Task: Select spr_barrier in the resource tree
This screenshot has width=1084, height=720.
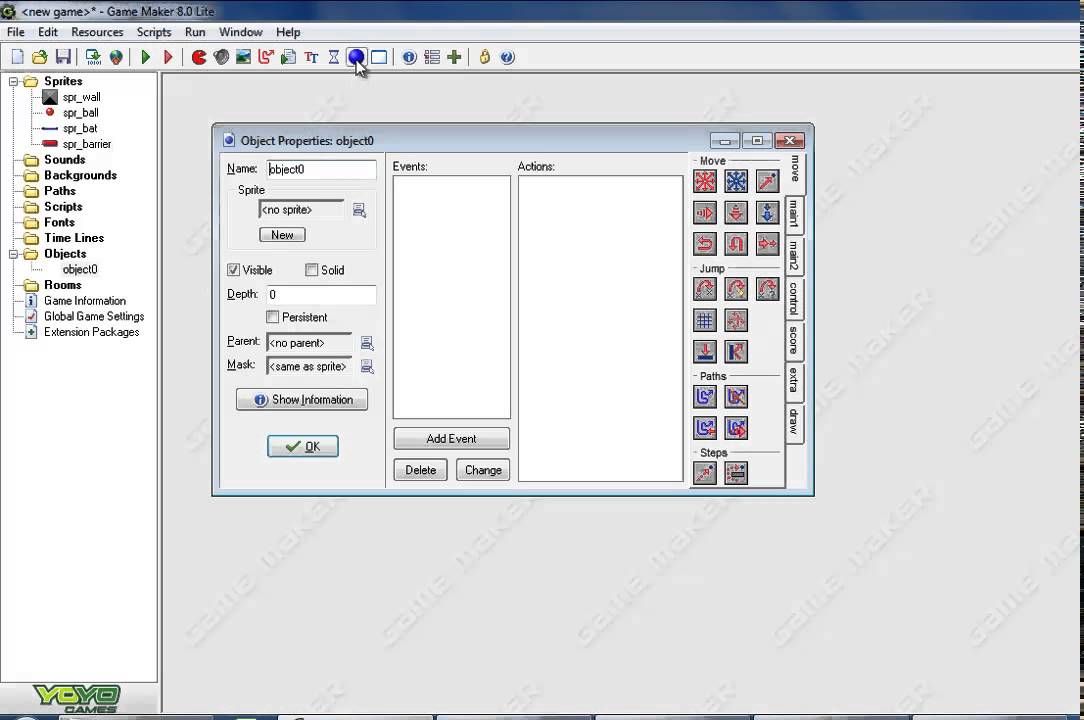Action: [x=86, y=144]
